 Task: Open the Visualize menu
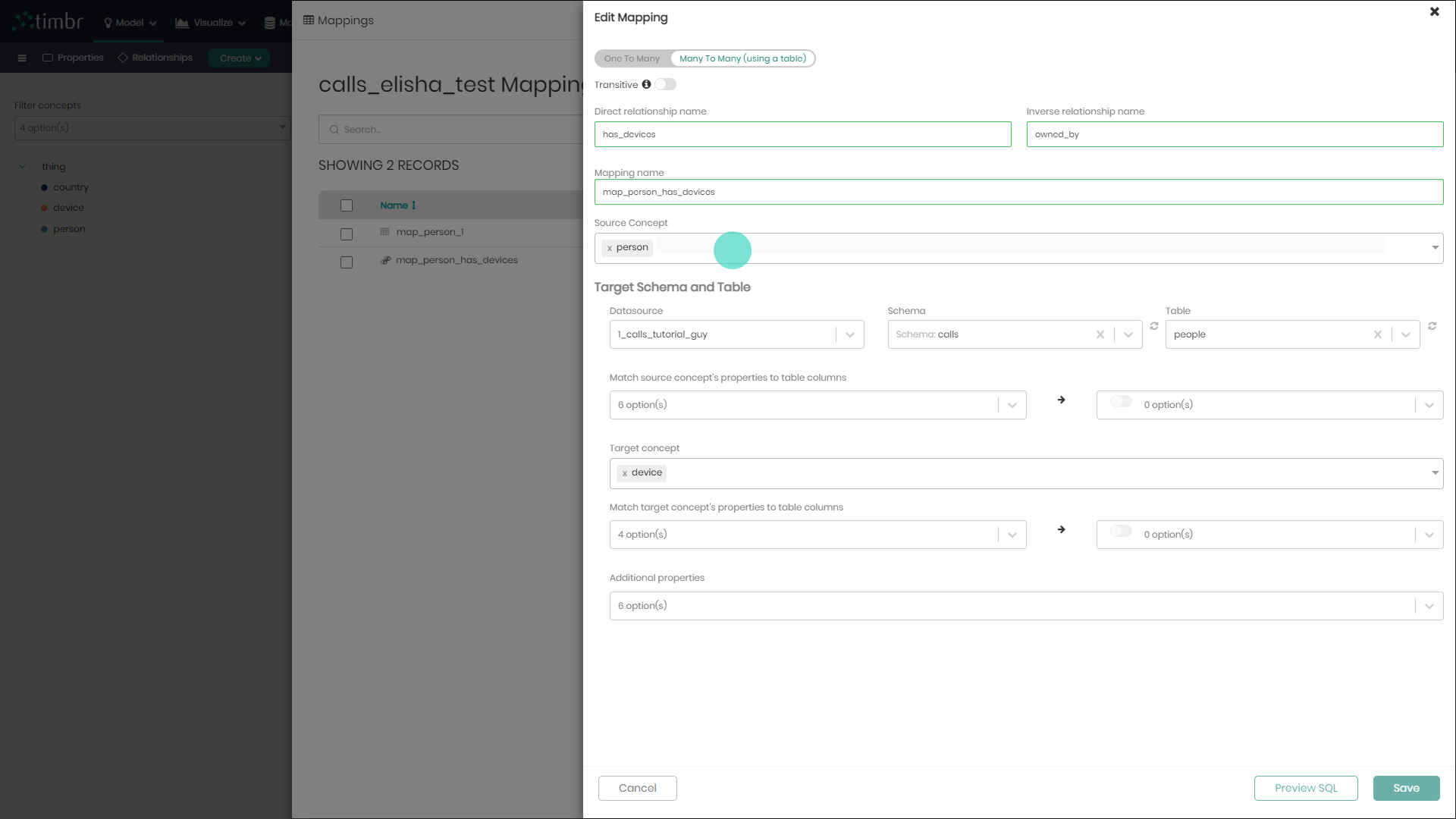tap(211, 23)
